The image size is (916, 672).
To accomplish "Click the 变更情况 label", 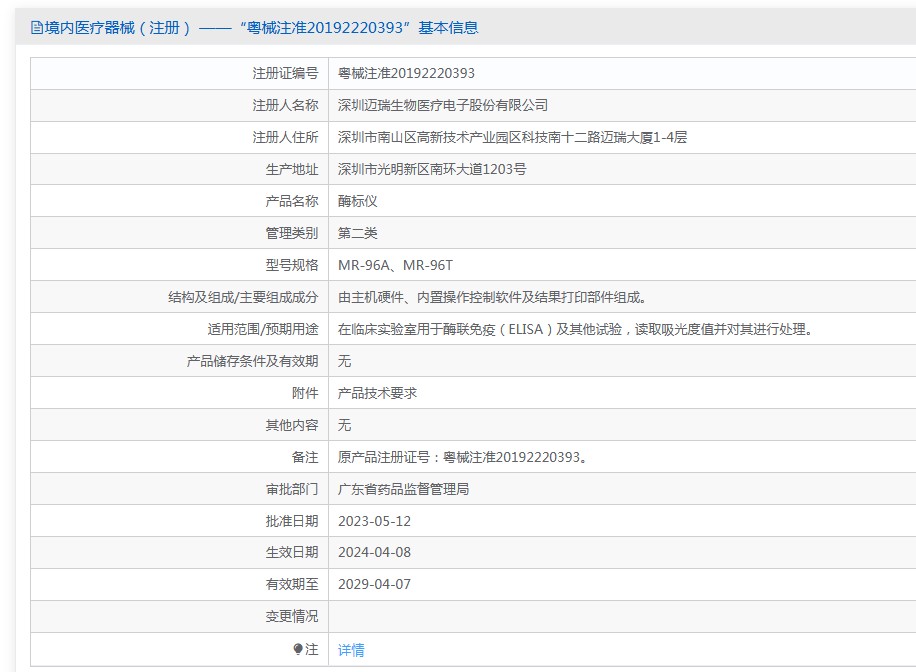I will [292, 616].
